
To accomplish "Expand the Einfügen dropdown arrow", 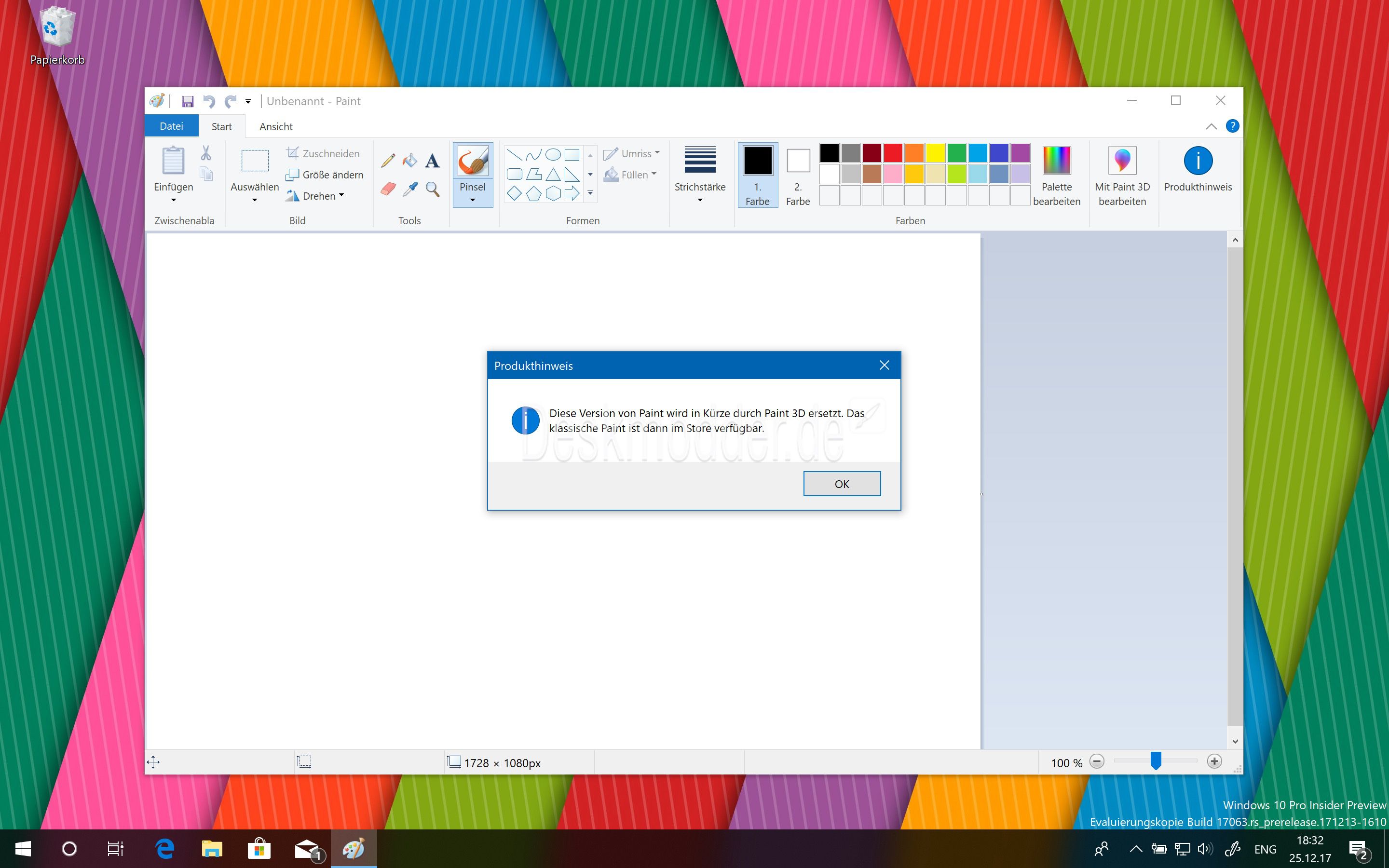I will click(x=173, y=200).
